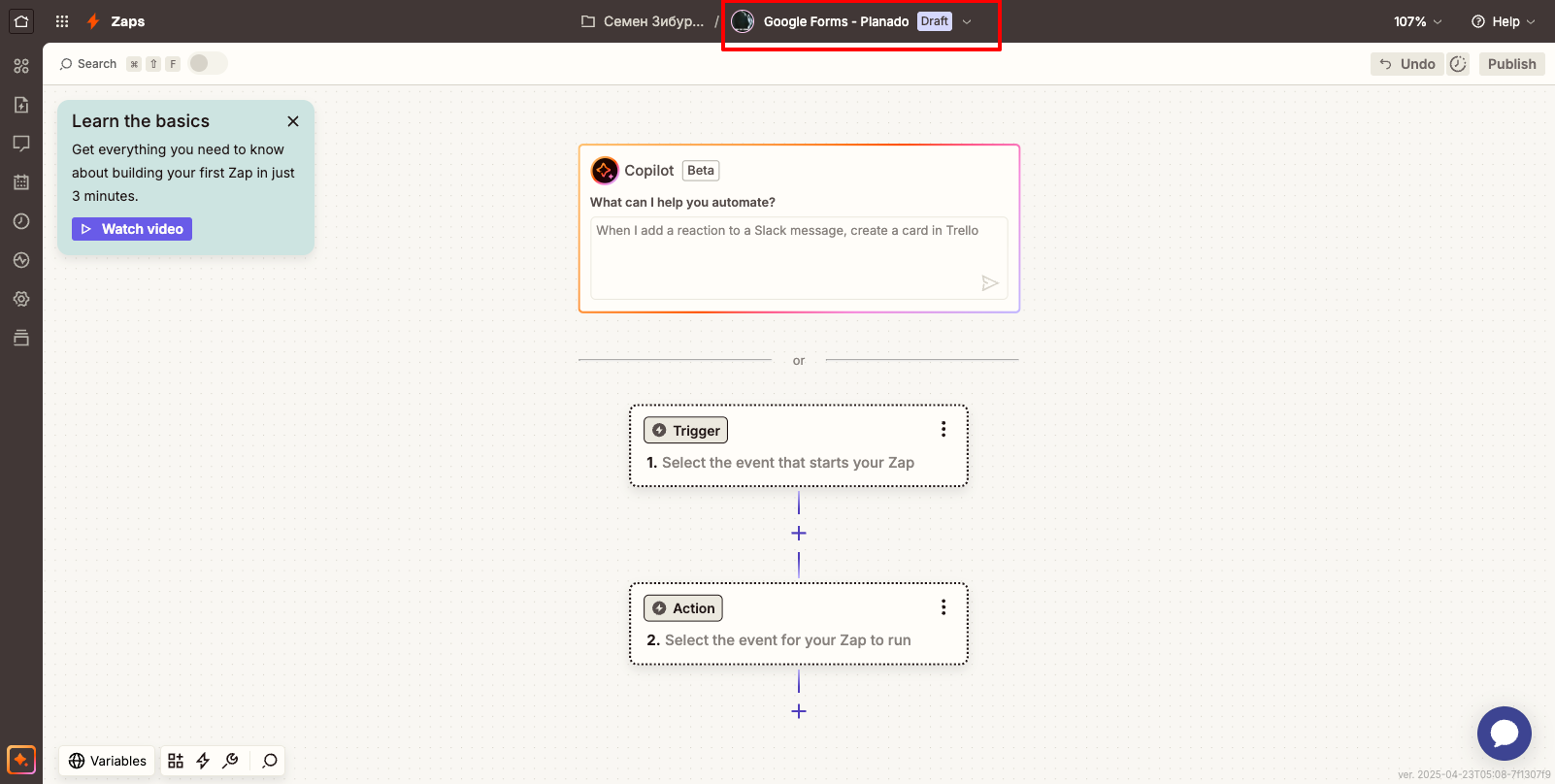
Task: Click the Trigger button in step one
Action: point(685,430)
